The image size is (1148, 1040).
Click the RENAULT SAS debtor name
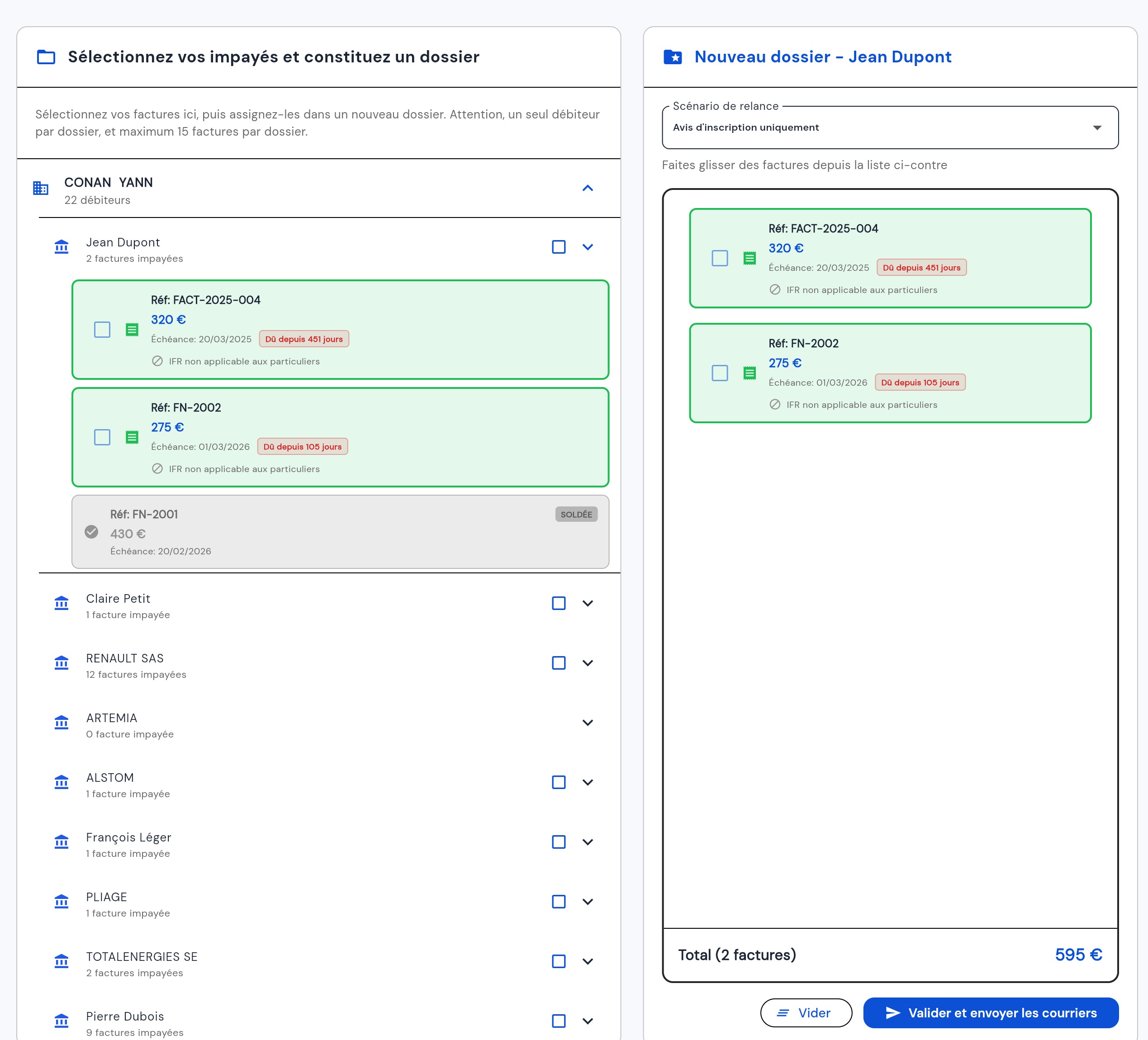125,659
